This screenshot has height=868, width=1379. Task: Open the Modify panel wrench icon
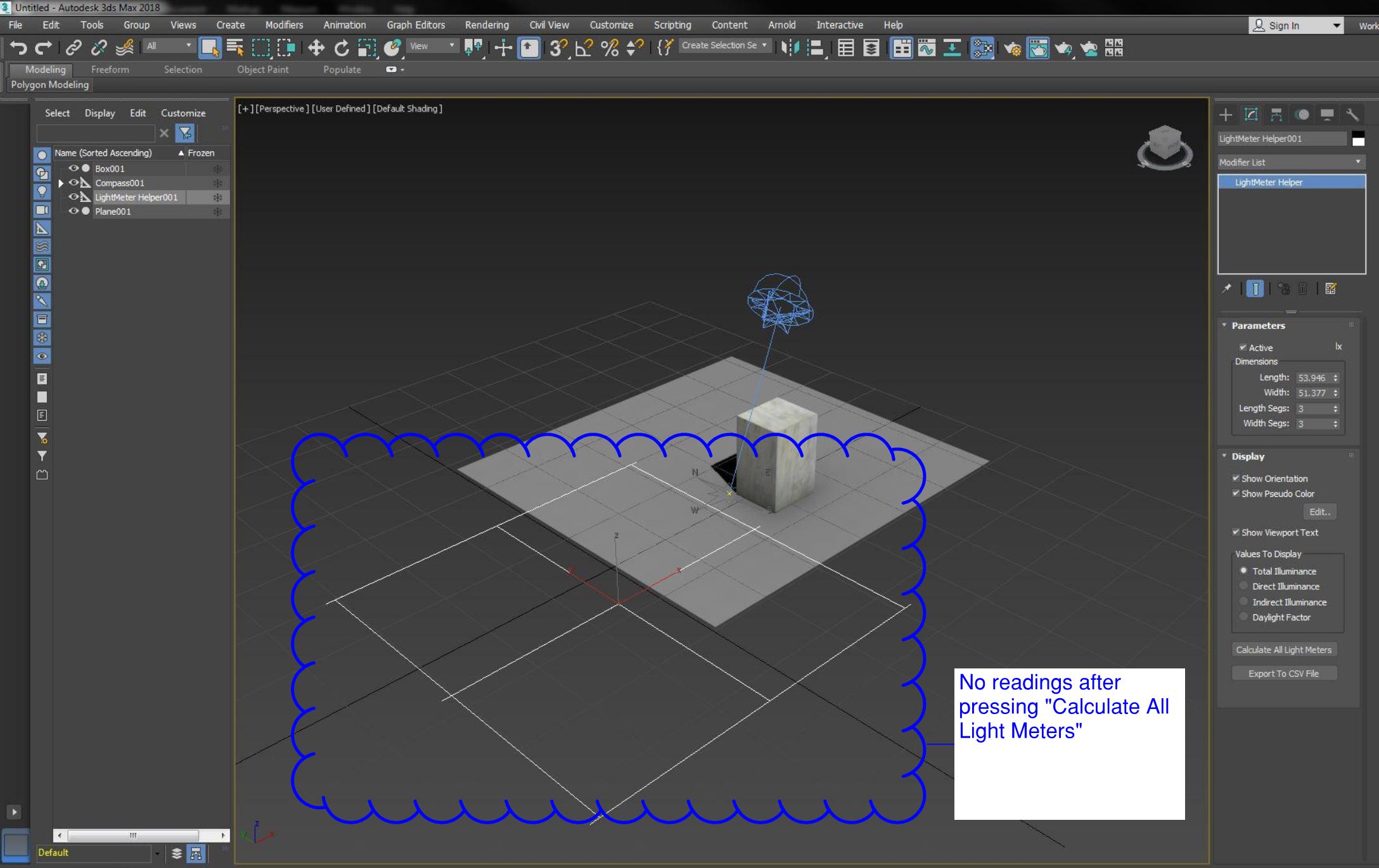tap(1353, 115)
